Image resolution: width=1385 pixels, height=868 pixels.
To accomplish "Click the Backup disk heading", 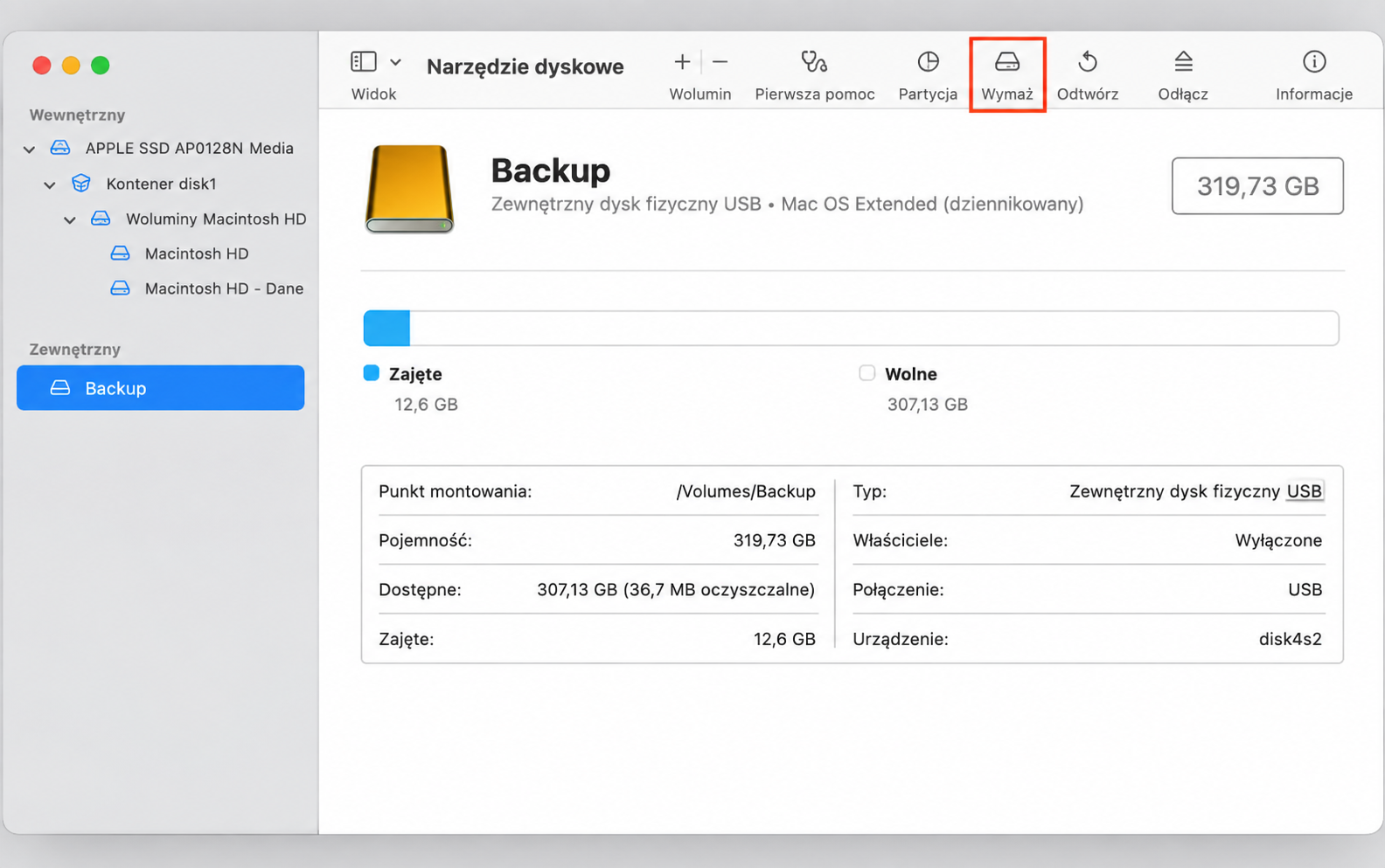I will pos(551,170).
